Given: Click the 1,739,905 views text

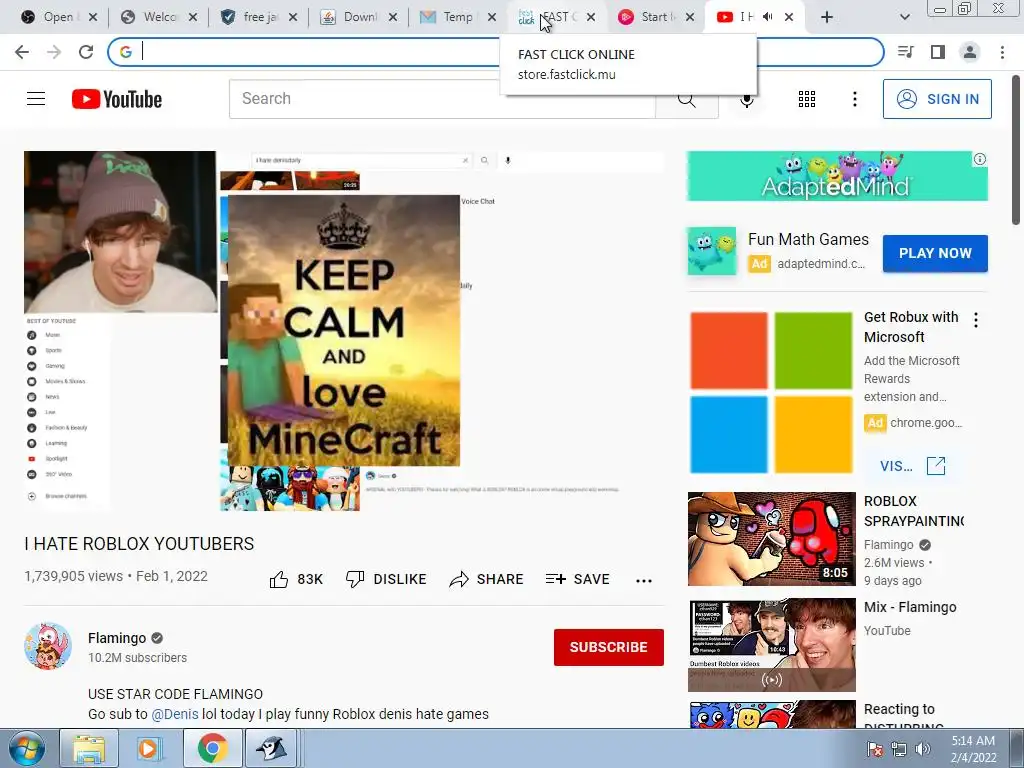Looking at the screenshot, I should click(73, 576).
